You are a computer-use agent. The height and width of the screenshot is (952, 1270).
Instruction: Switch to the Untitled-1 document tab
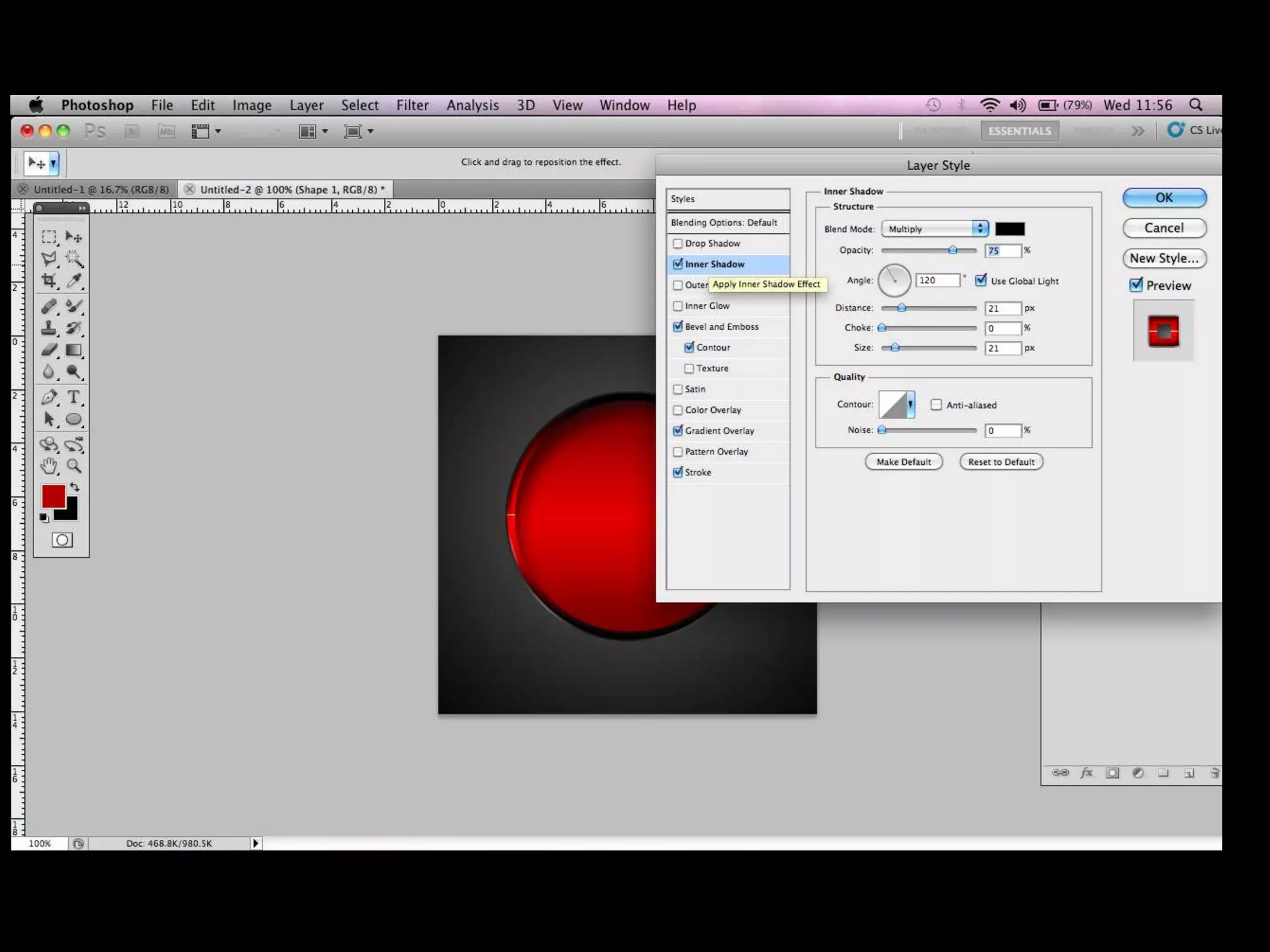[100, 190]
